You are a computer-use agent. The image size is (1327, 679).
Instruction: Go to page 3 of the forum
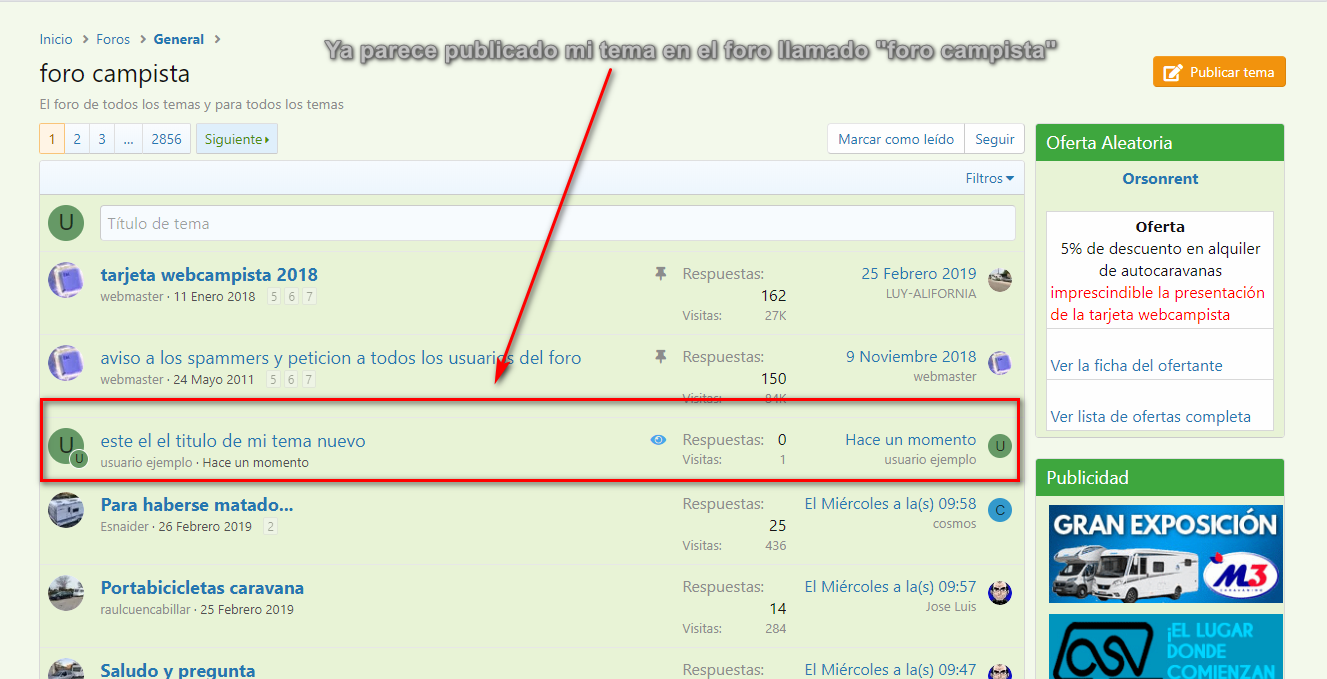coord(102,139)
